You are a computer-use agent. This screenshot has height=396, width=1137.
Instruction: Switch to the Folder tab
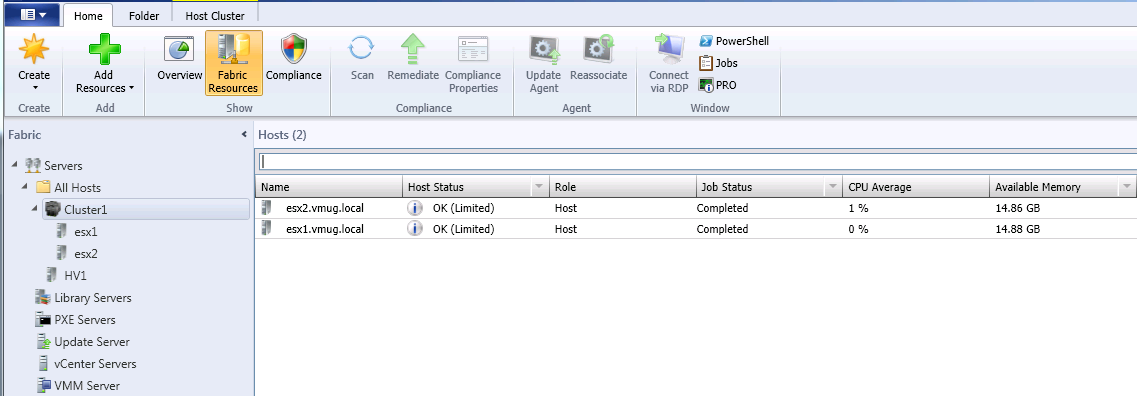coord(144,15)
